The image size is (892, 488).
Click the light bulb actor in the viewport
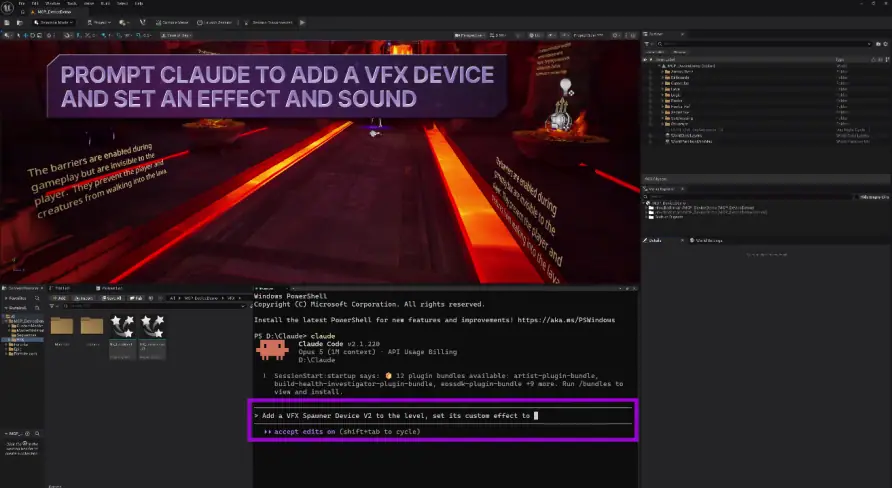click(x=565, y=86)
